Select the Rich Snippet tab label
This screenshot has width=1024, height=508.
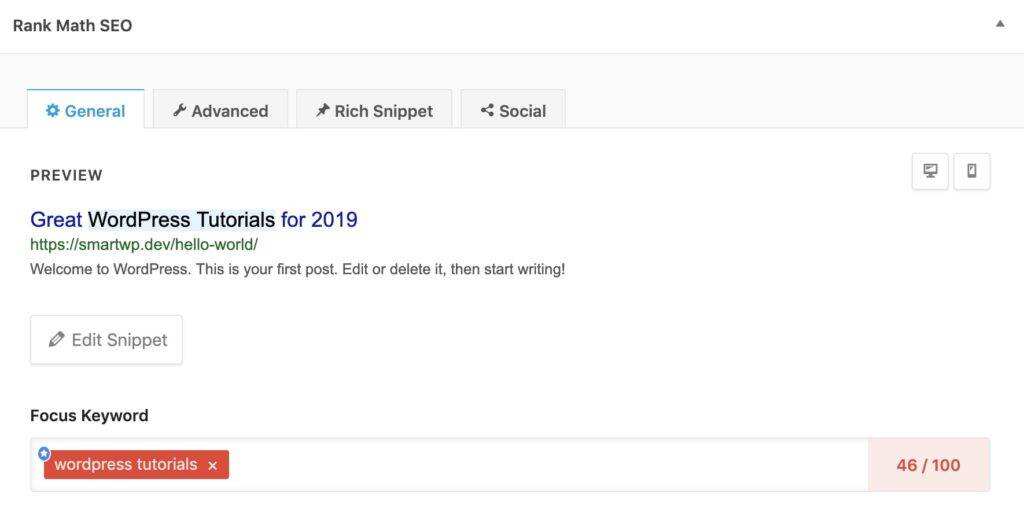[383, 111]
